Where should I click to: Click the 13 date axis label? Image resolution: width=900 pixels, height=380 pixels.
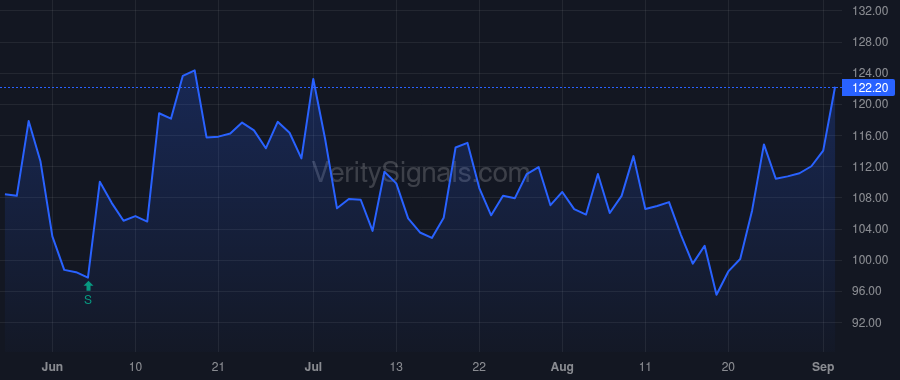point(396,367)
